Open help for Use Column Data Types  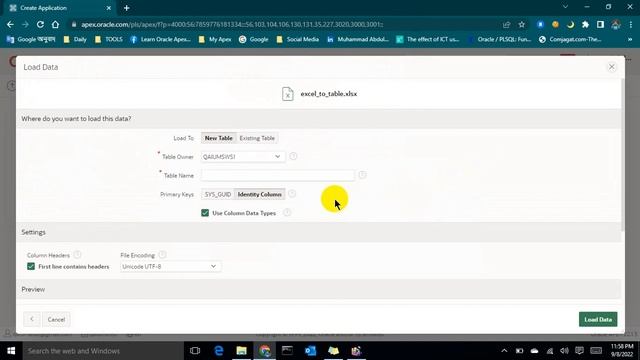pos(287,213)
